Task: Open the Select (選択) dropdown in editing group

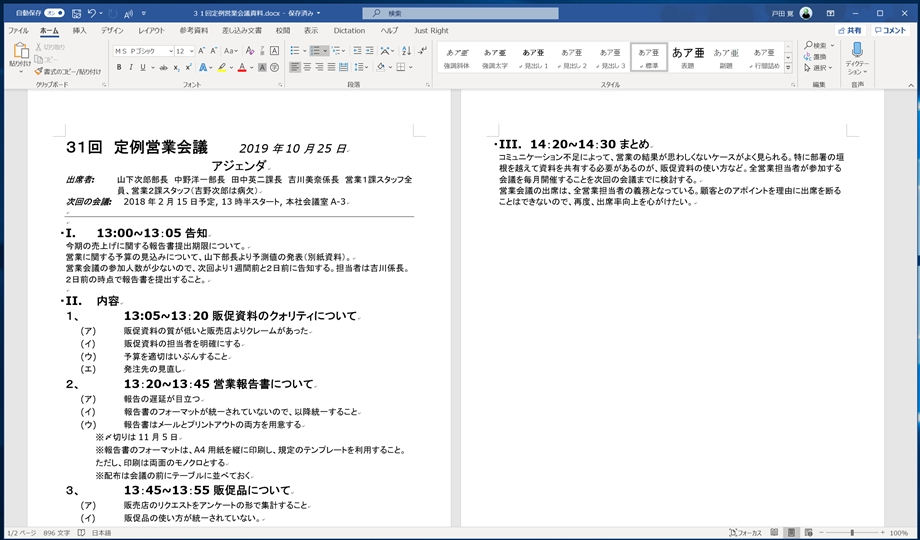Action: [818, 68]
